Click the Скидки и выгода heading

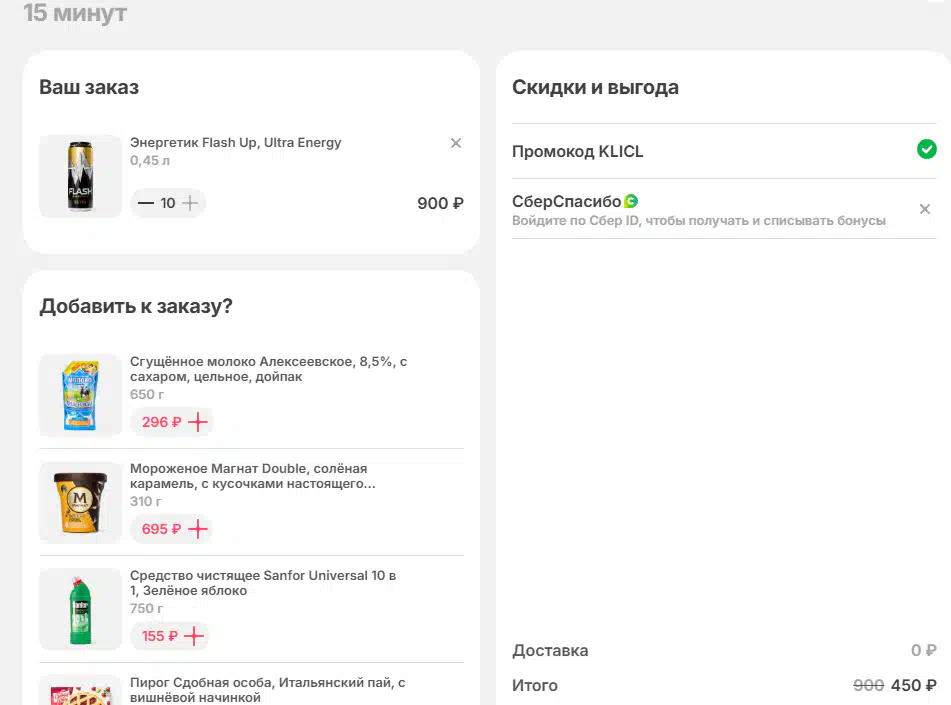point(595,87)
